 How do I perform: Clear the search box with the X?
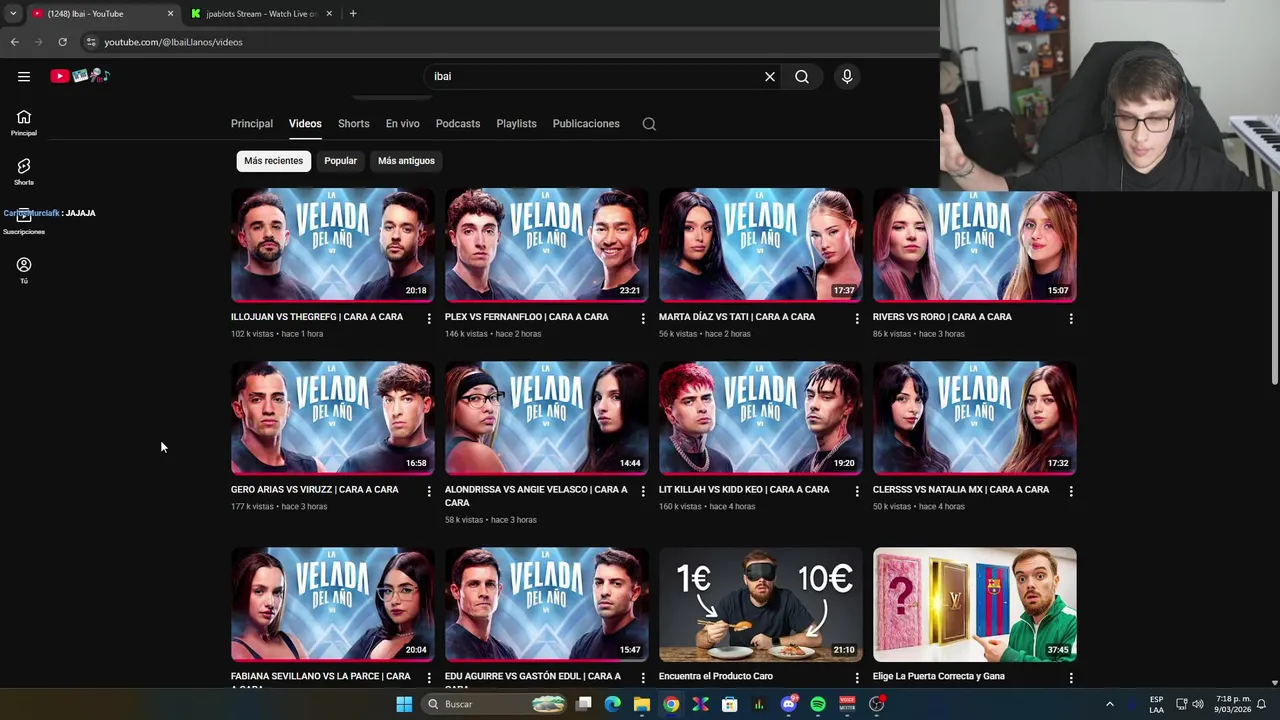click(770, 76)
